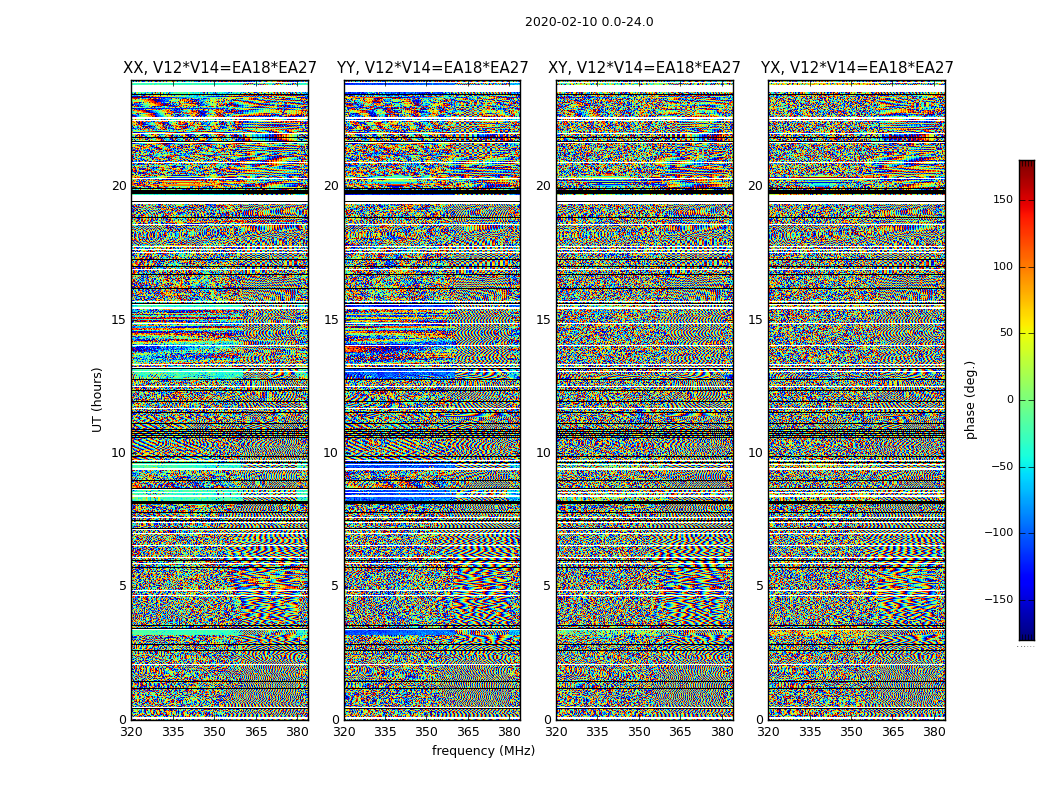Image resolution: width=1050 pixels, height=800 pixels.
Task: Select the YY panel title
Action: click(432, 68)
